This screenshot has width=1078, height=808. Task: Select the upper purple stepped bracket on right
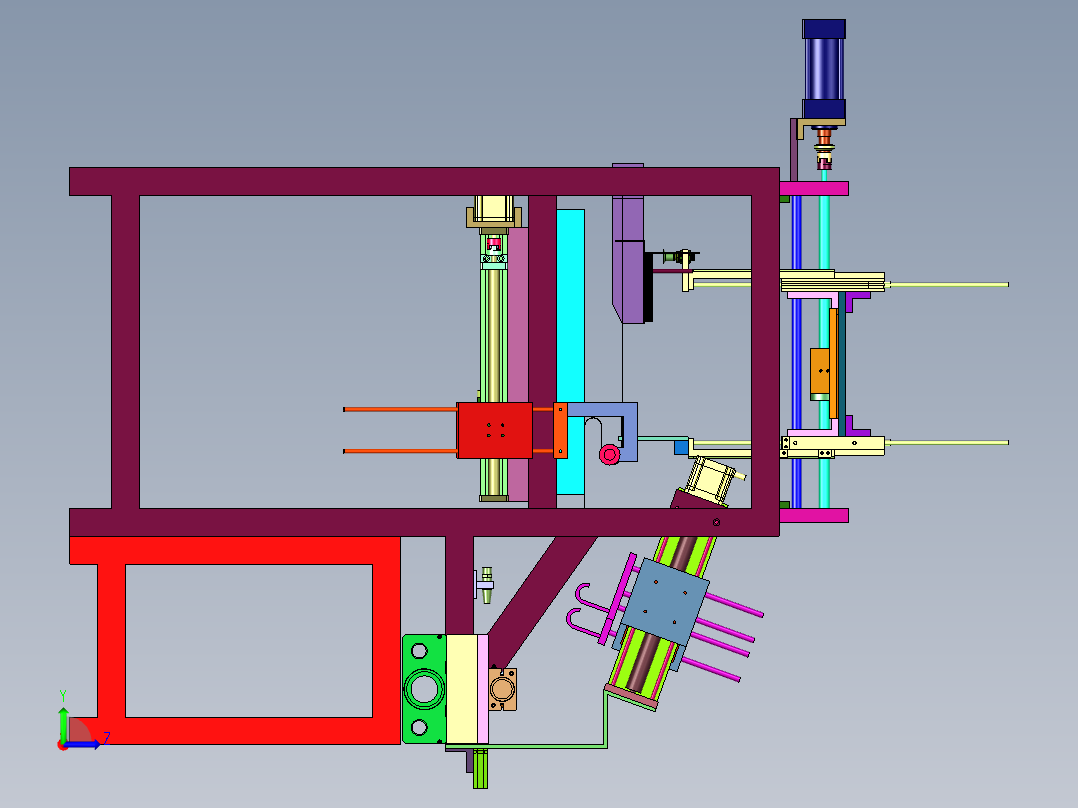857,302
